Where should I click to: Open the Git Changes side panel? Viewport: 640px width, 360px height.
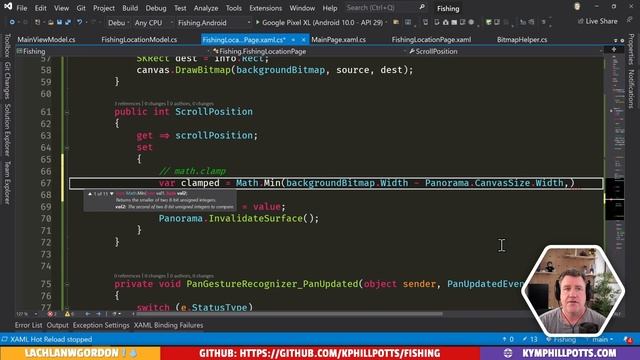(7, 80)
